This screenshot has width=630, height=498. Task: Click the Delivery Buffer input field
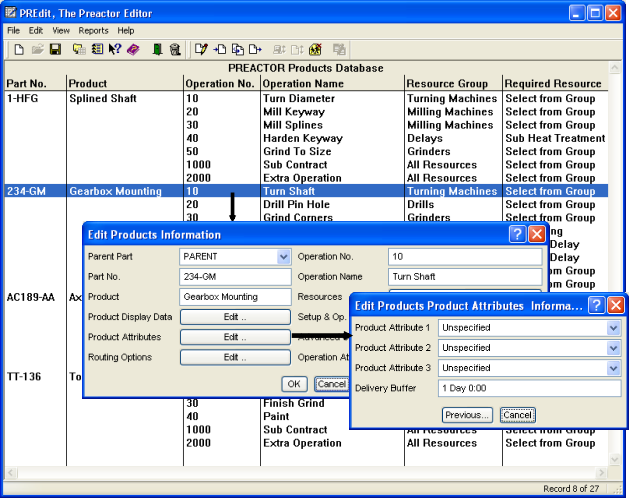pyautogui.click(x=530, y=388)
